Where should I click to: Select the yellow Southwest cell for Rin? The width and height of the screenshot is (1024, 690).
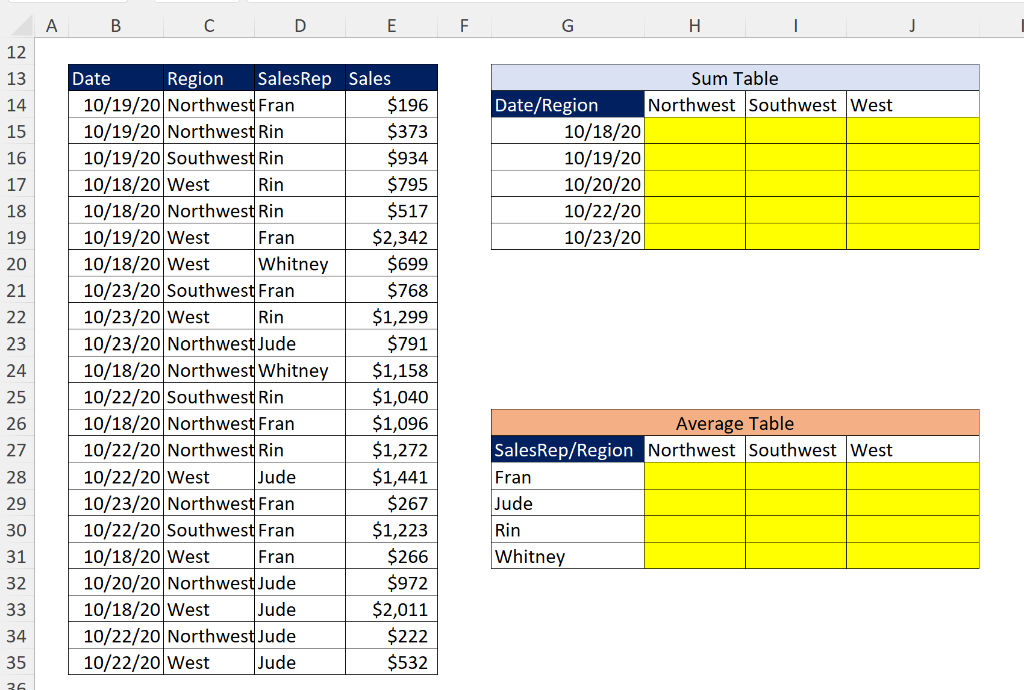pyautogui.click(x=795, y=530)
